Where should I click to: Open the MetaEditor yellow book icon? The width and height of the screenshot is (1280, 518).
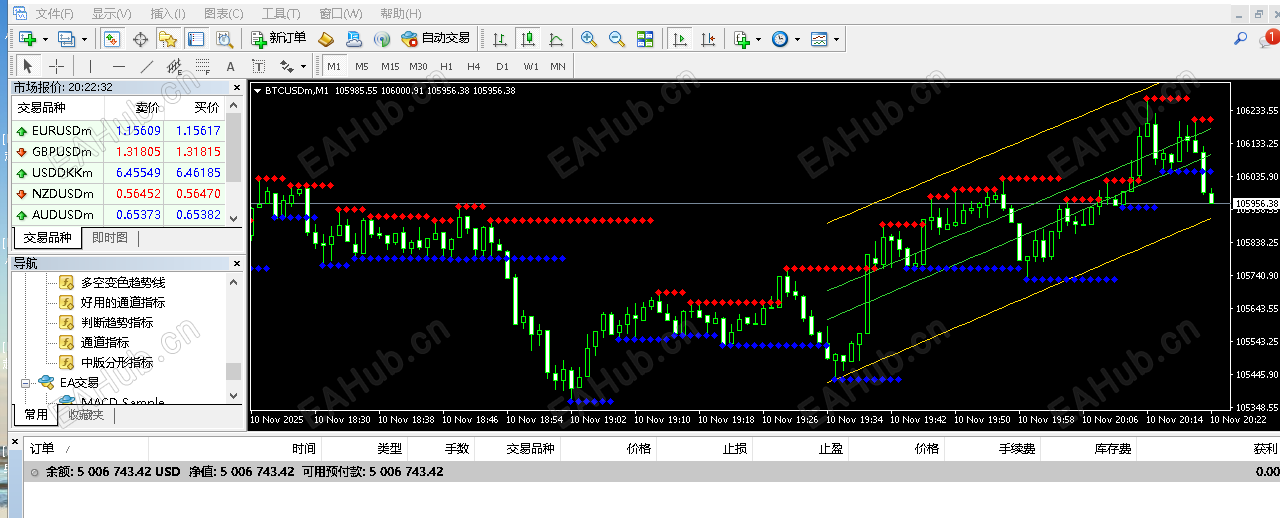326,39
